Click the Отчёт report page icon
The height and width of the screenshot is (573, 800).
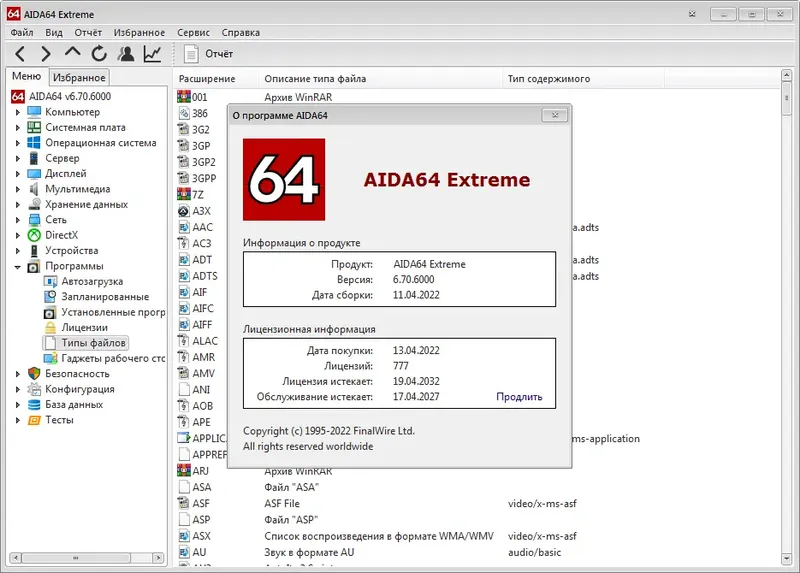[x=192, y=54]
